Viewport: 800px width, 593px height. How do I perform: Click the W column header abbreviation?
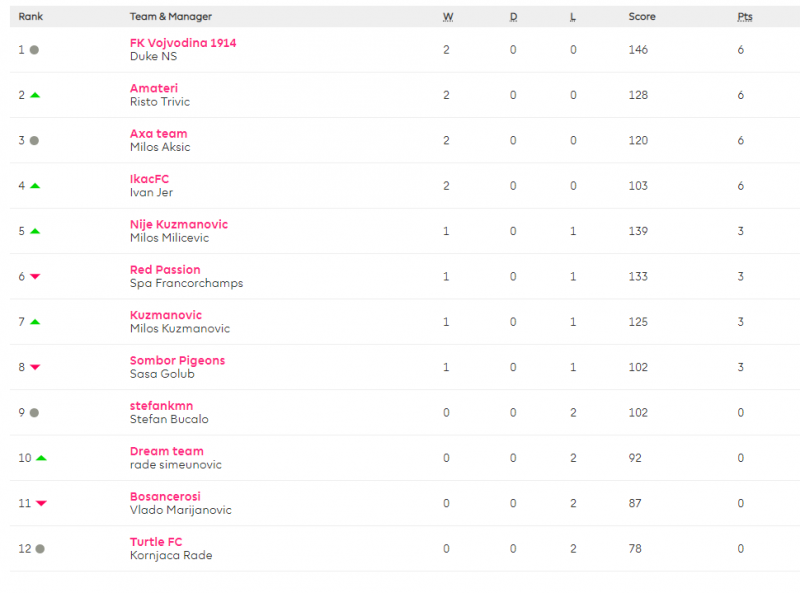pos(447,17)
